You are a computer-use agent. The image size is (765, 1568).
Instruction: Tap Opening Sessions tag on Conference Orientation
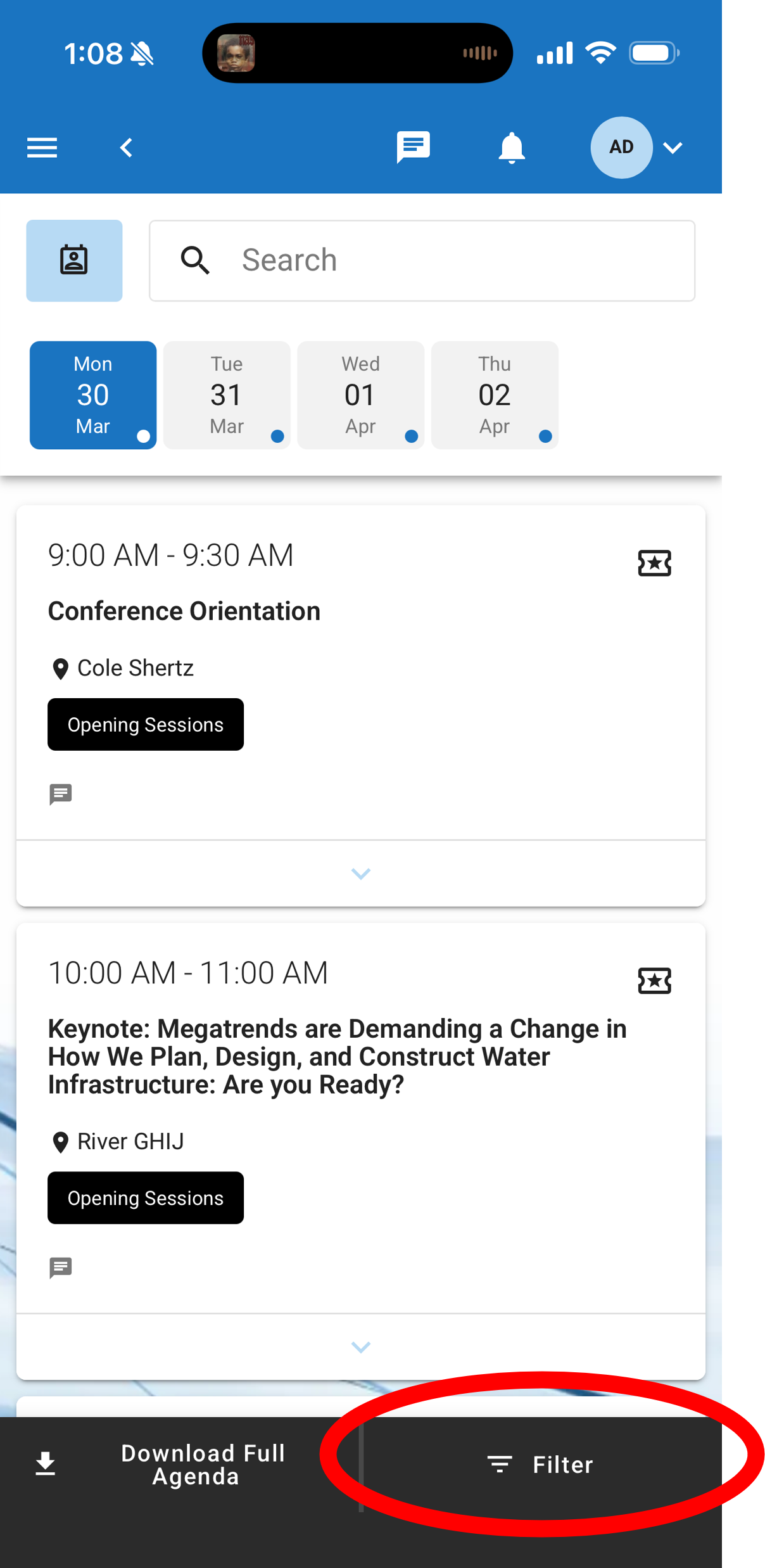(146, 725)
